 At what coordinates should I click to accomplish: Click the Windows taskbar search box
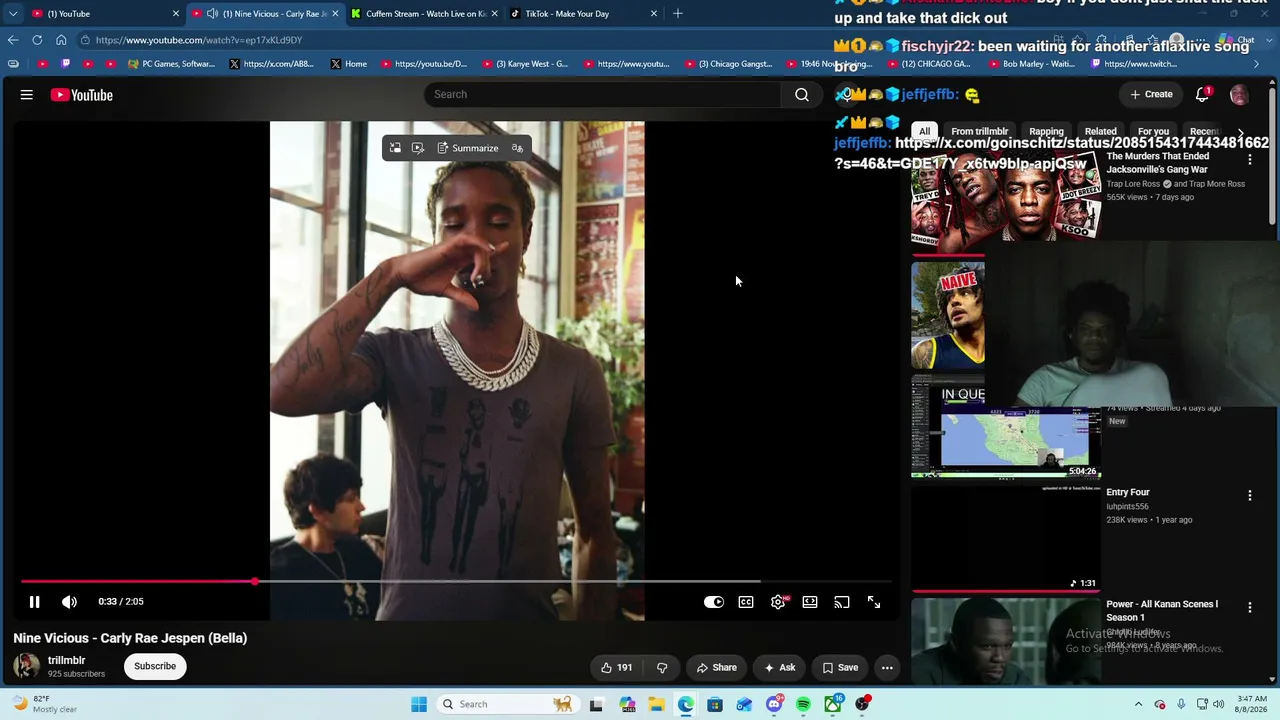click(x=507, y=704)
